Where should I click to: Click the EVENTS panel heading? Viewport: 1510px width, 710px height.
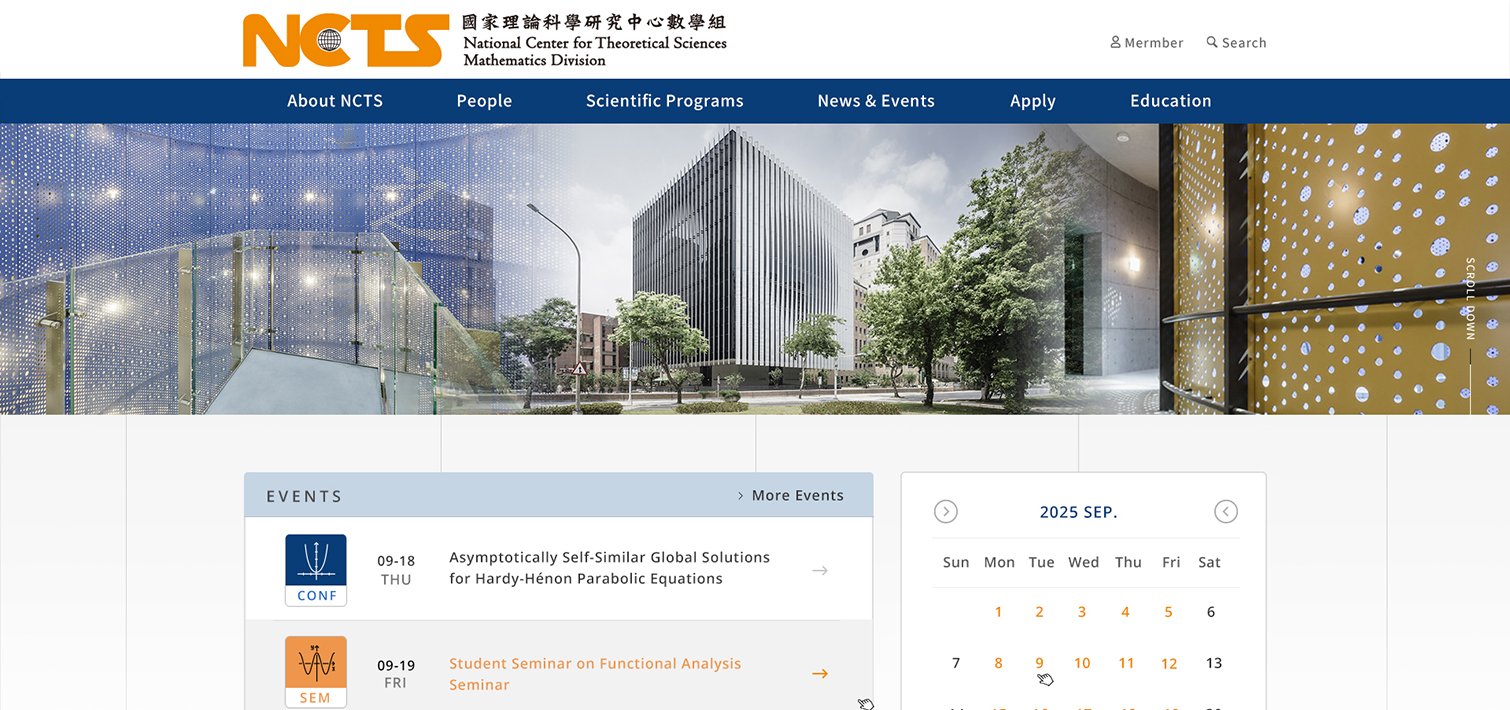click(x=304, y=496)
